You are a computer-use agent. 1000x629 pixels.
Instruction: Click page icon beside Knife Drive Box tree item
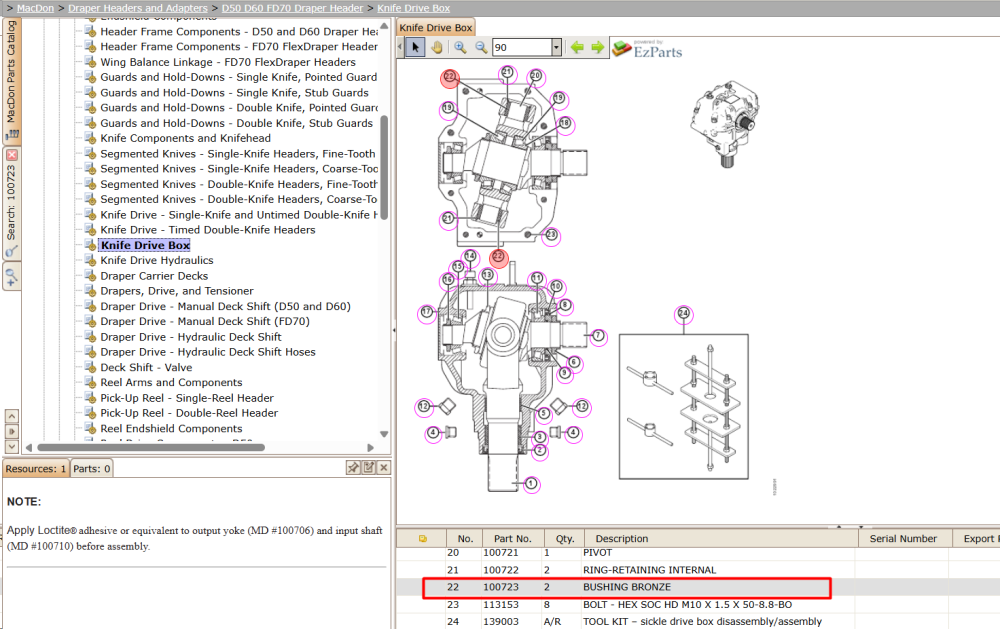[90, 245]
